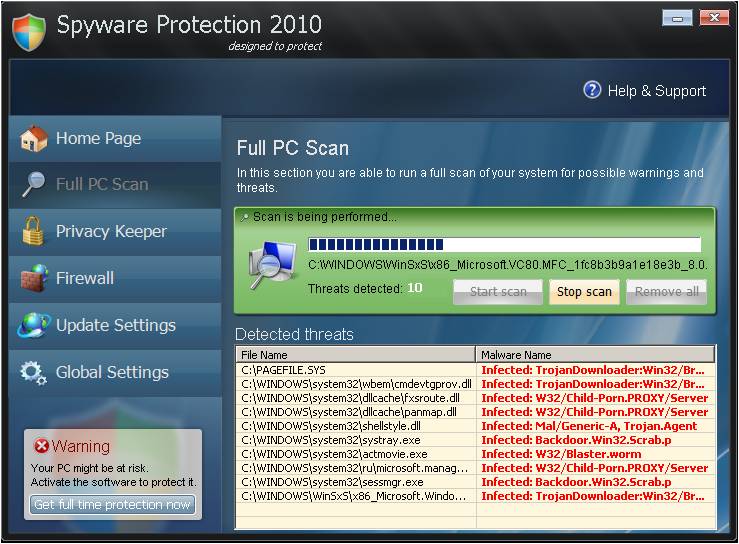Click the File Name column header
Viewport: 739px width, 544px height.
click(355, 354)
